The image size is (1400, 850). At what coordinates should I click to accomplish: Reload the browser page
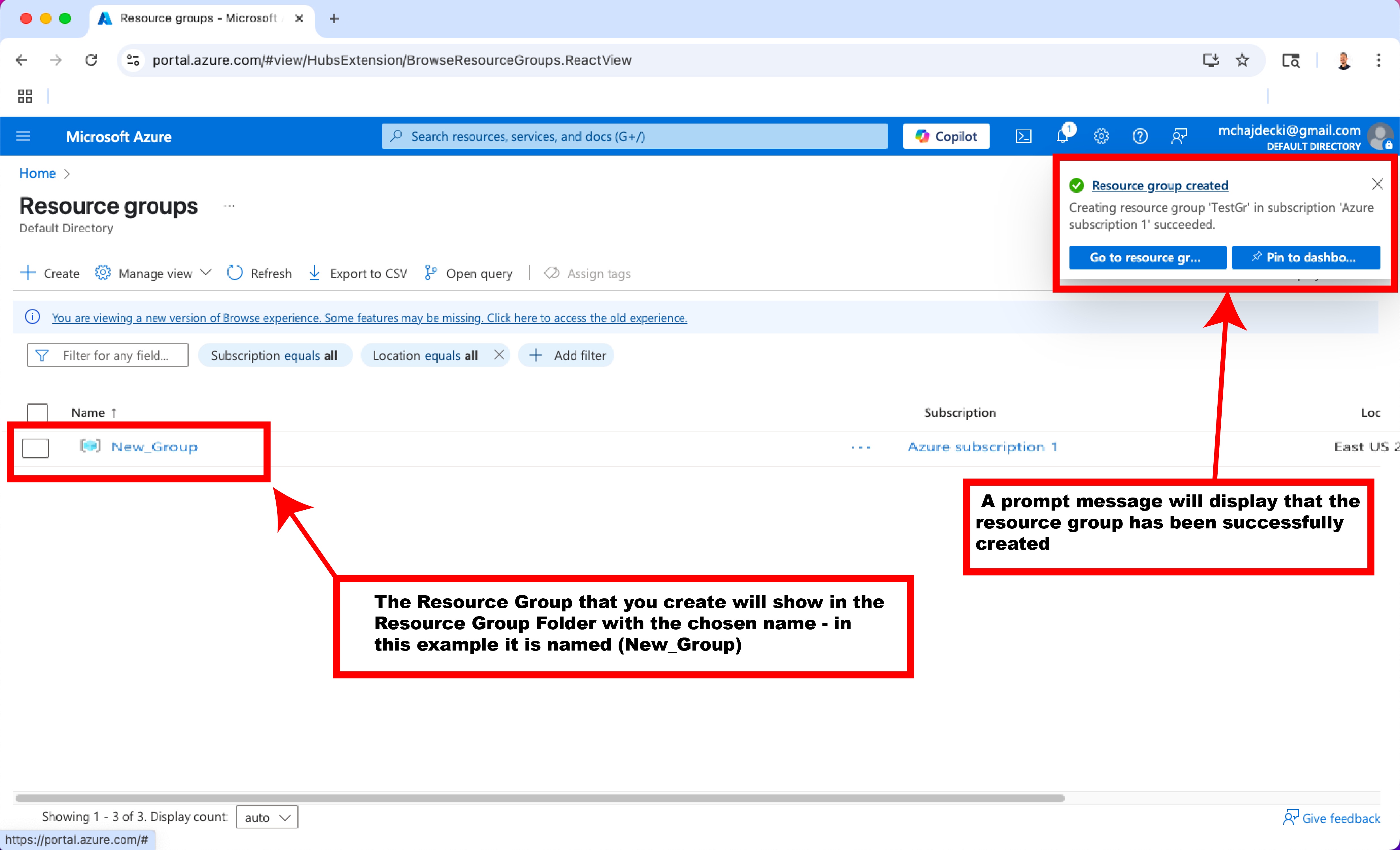(x=91, y=60)
